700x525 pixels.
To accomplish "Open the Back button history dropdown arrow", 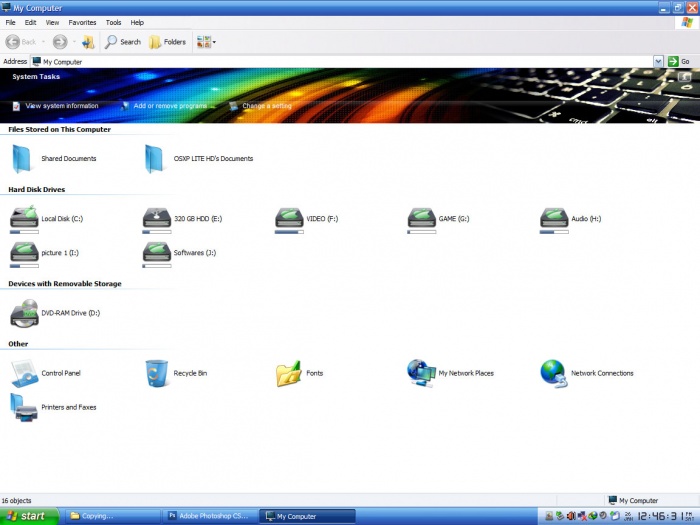I will pyautogui.click(x=44, y=42).
